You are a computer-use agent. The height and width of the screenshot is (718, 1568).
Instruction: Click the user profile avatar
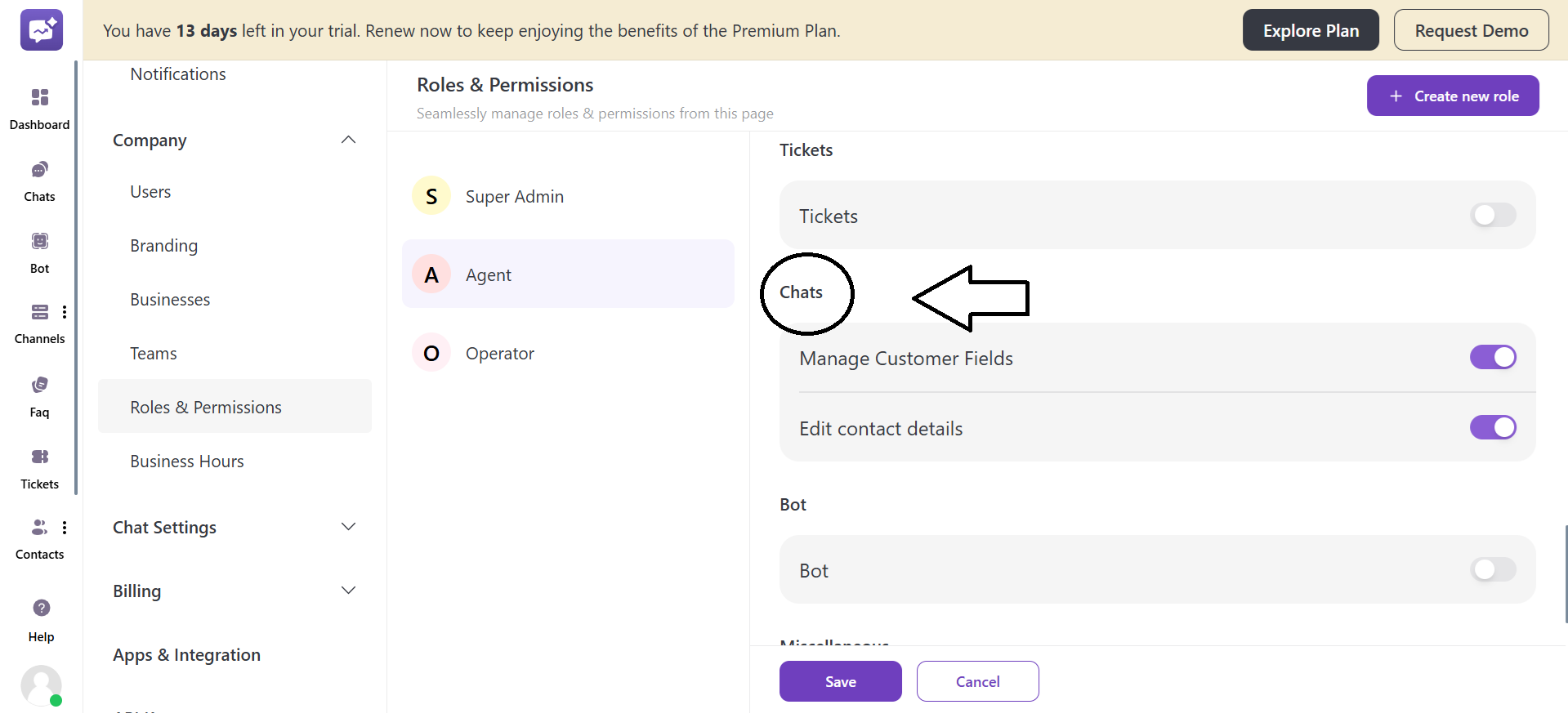[x=41, y=685]
